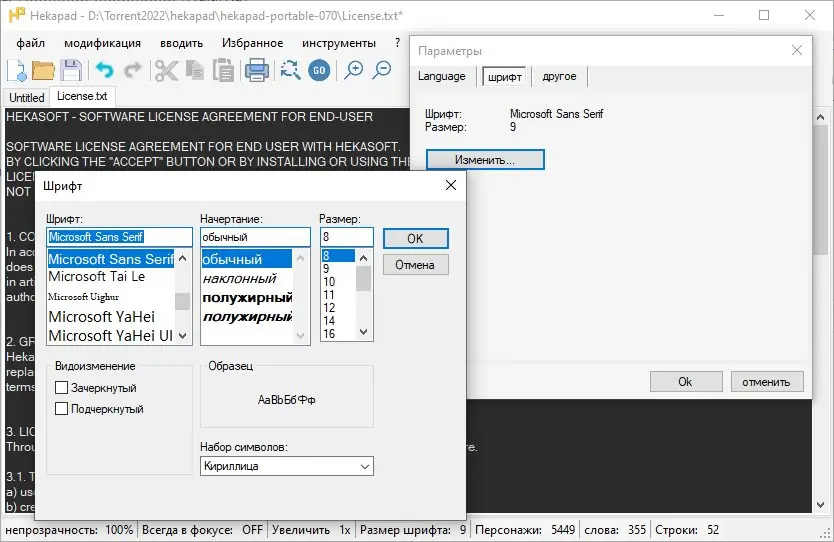Enable Подчеркнутый underline checkbox
Image resolution: width=834 pixels, height=542 pixels.
(x=62, y=408)
